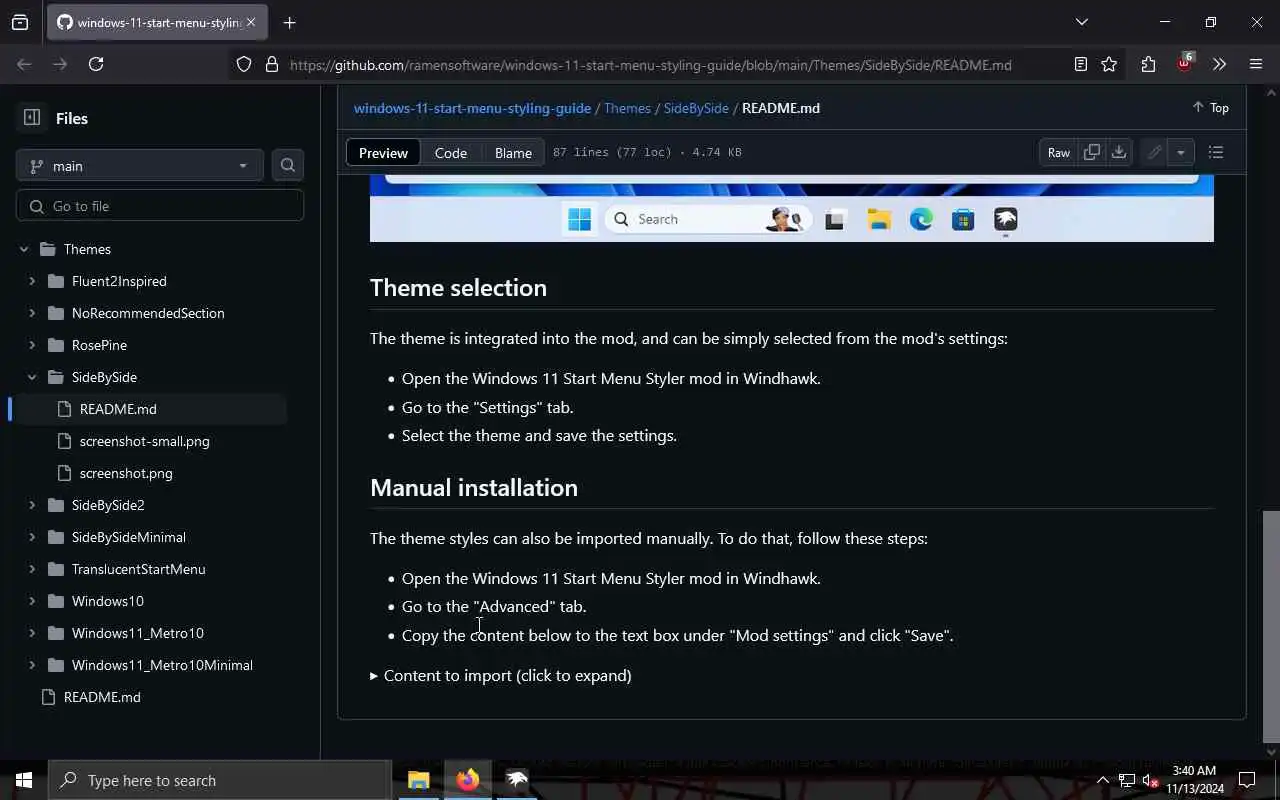This screenshot has width=1280, height=800.
Task: Open more edit options dropdown arrow
Action: coord(1181,153)
